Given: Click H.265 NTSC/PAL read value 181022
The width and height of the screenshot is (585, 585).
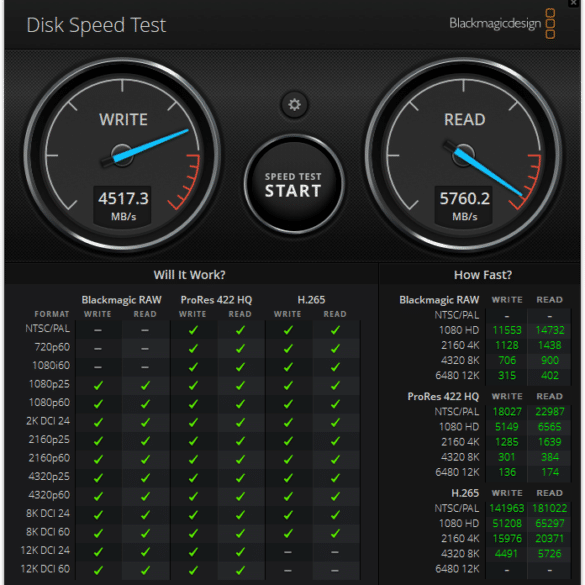Looking at the screenshot, I should (550, 509).
